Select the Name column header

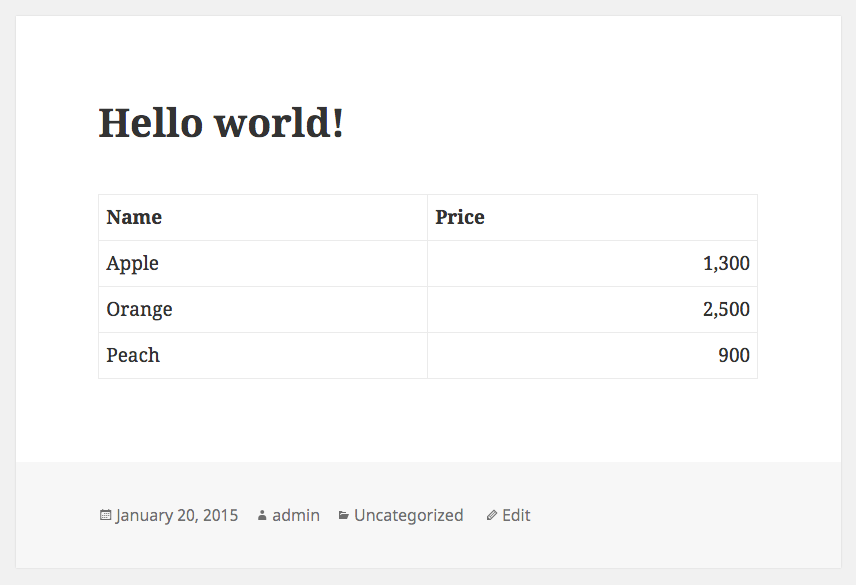coord(263,217)
